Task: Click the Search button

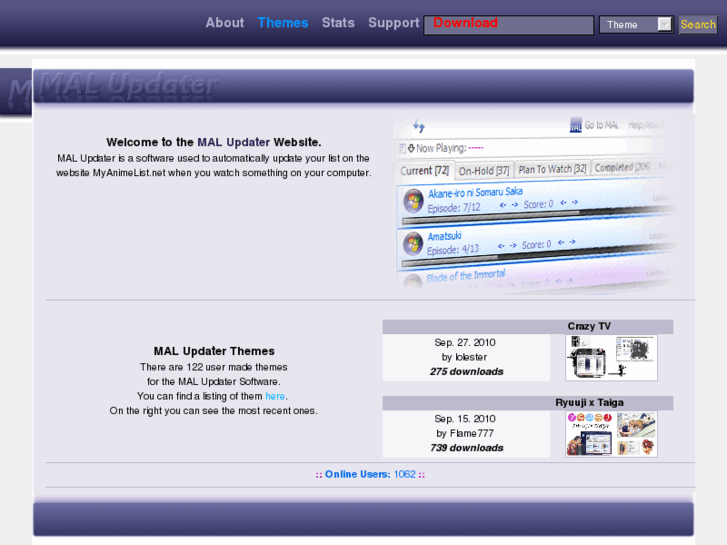Action: point(698,25)
